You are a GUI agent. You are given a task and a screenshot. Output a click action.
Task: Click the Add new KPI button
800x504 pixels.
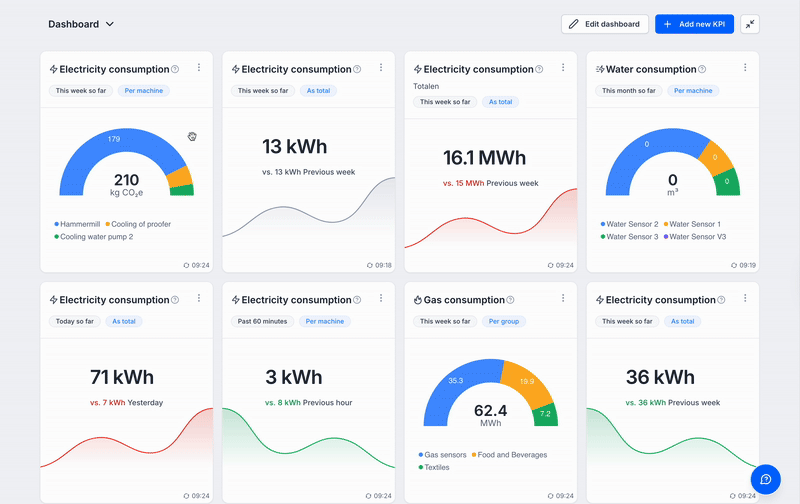pyautogui.click(x=694, y=24)
